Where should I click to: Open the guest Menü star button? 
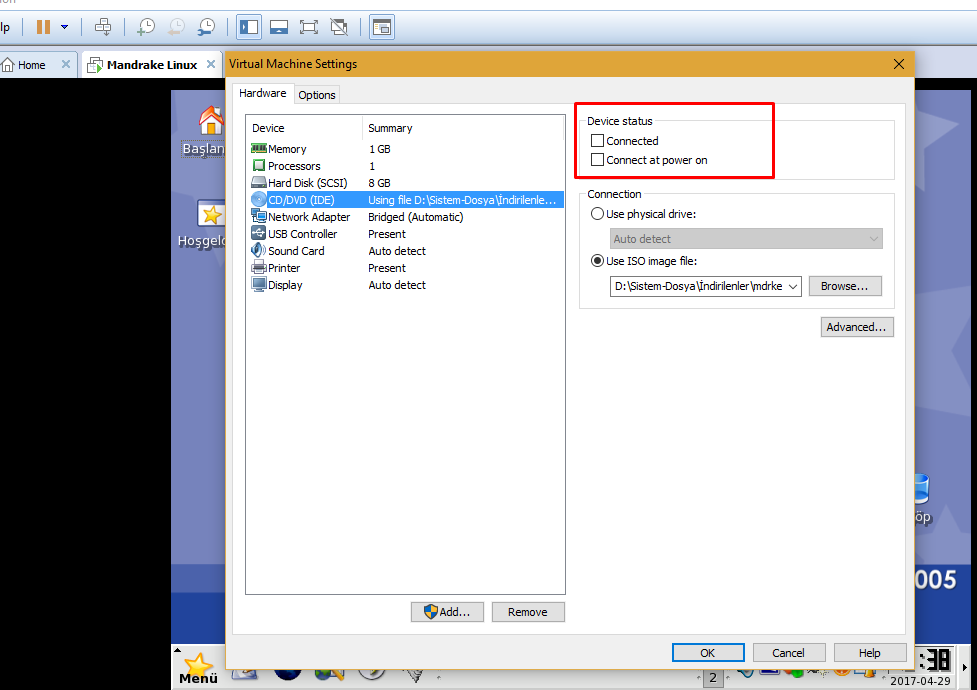pos(198,669)
